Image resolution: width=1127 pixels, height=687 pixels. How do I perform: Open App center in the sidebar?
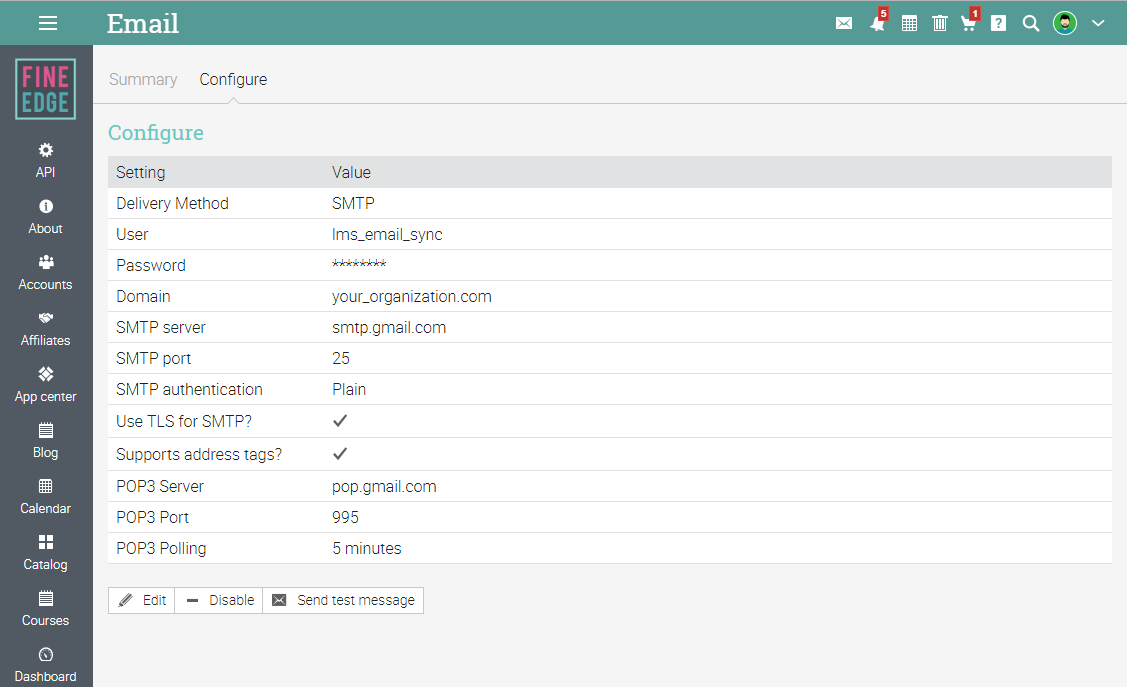45,384
